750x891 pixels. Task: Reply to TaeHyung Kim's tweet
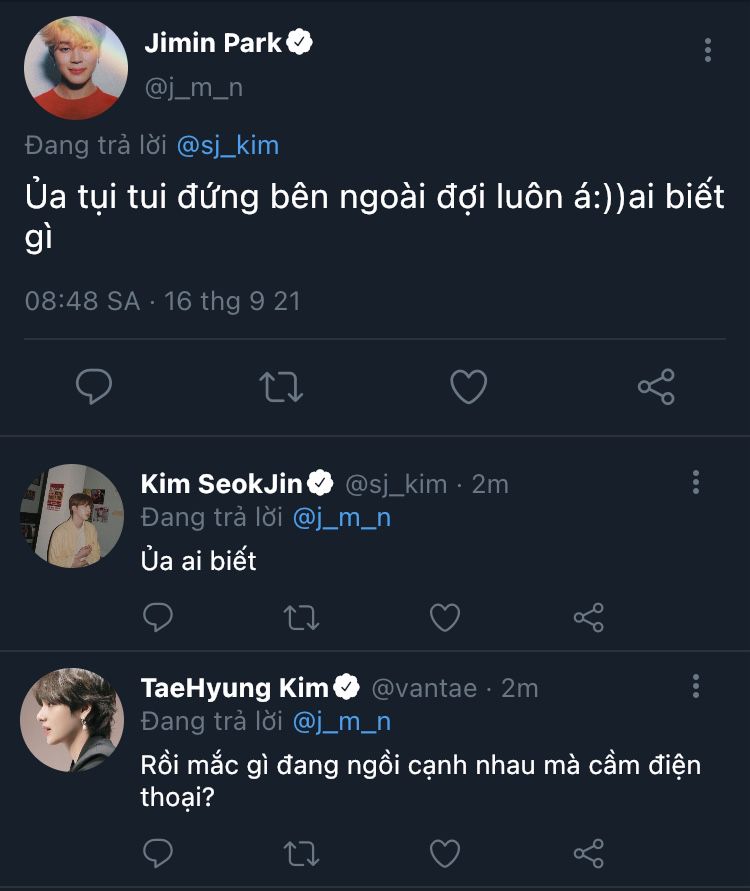[158, 852]
